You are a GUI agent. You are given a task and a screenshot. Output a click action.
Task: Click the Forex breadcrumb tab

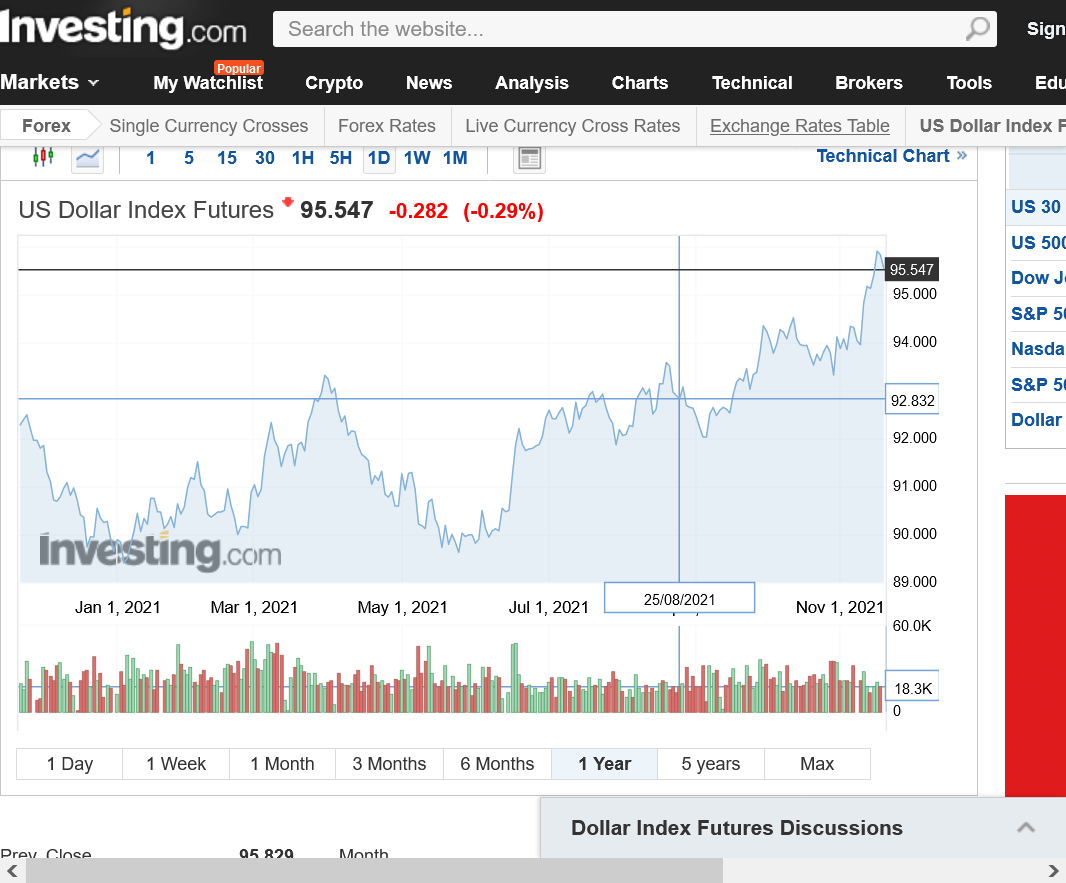46,126
